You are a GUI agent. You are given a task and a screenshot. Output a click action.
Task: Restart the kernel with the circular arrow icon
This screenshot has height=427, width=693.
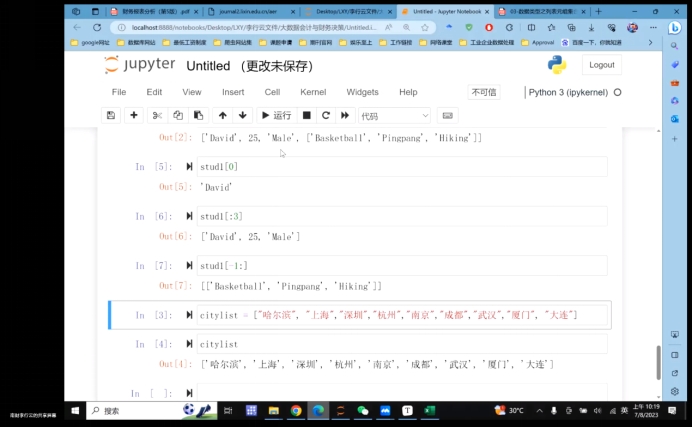click(326, 116)
